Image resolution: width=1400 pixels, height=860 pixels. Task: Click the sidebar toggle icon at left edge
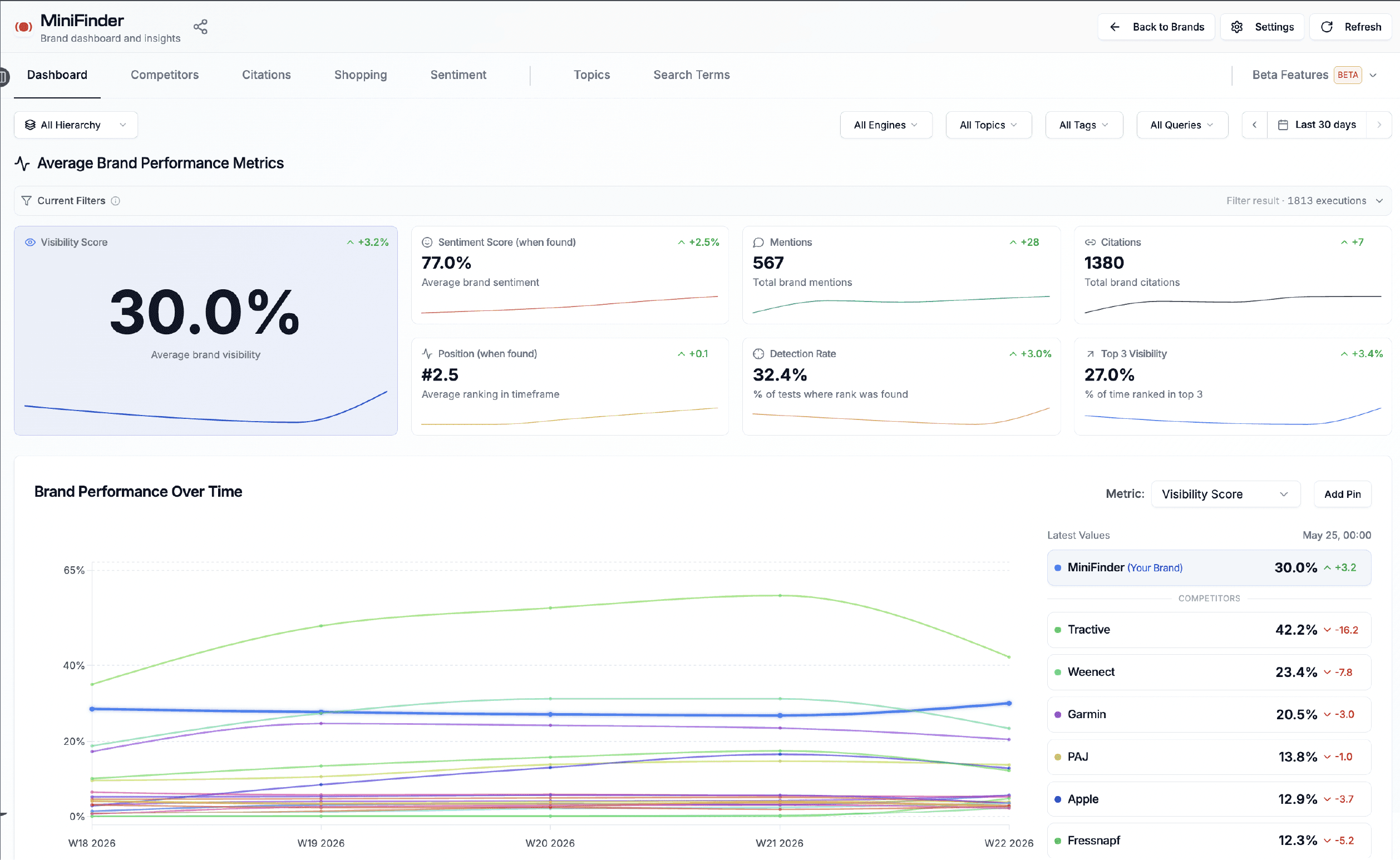(4, 76)
